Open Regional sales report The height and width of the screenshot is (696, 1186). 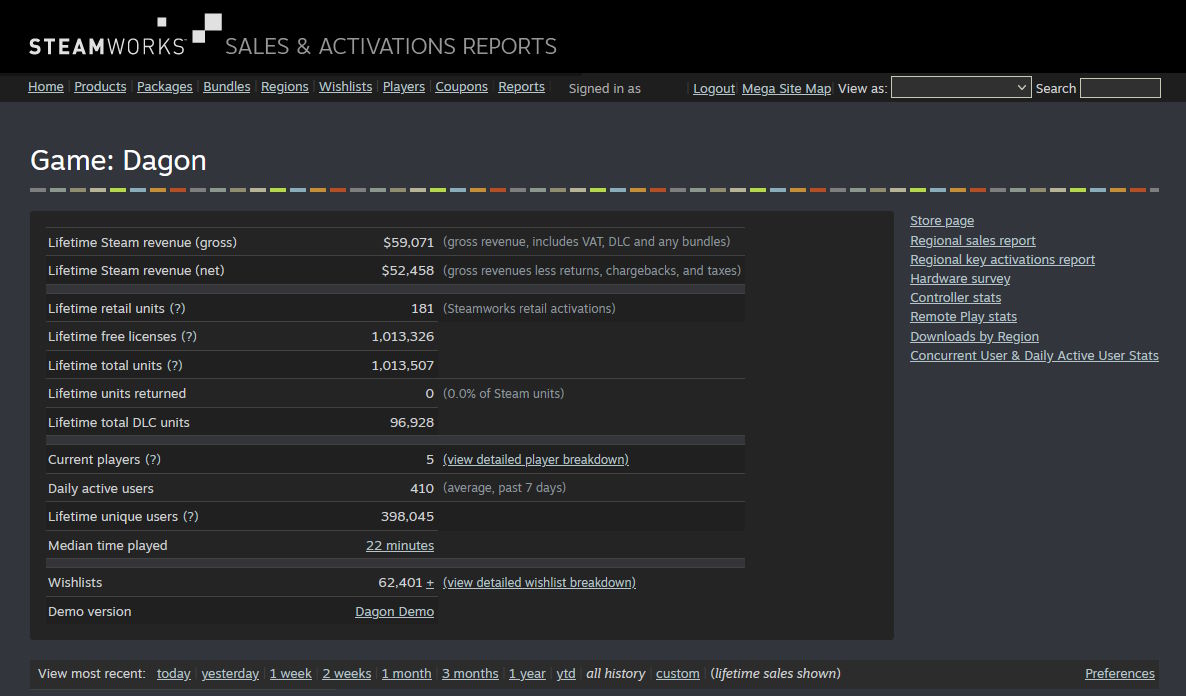click(972, 240)
